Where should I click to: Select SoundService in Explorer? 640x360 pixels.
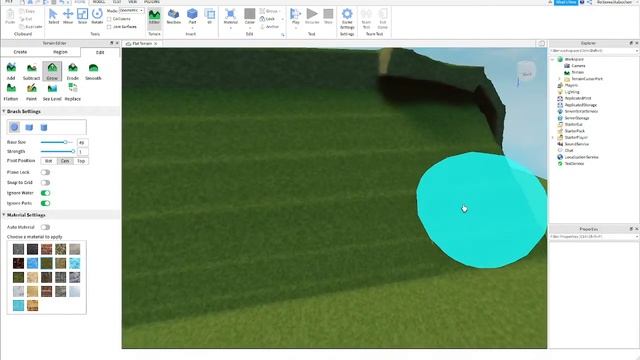coord(576,144)
